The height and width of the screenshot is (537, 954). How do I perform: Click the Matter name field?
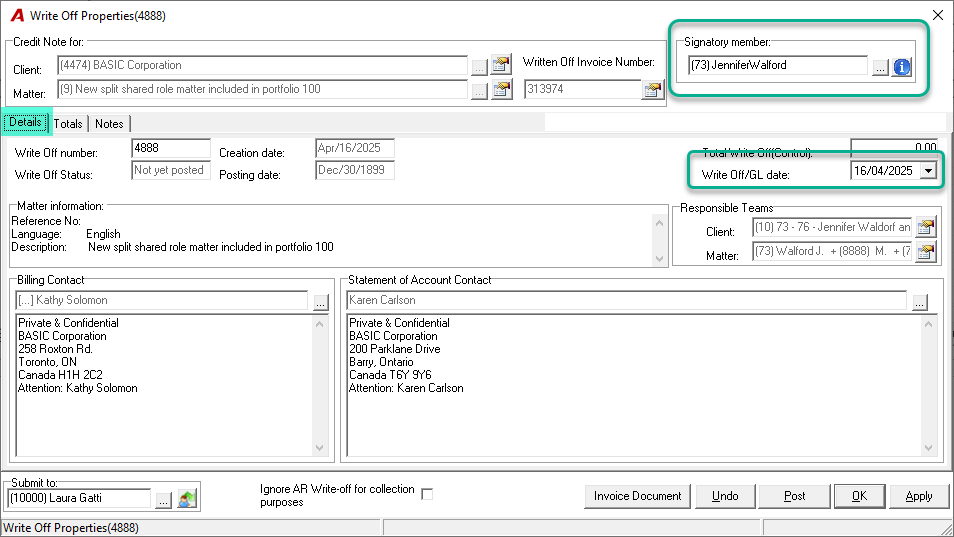[262, 89]
